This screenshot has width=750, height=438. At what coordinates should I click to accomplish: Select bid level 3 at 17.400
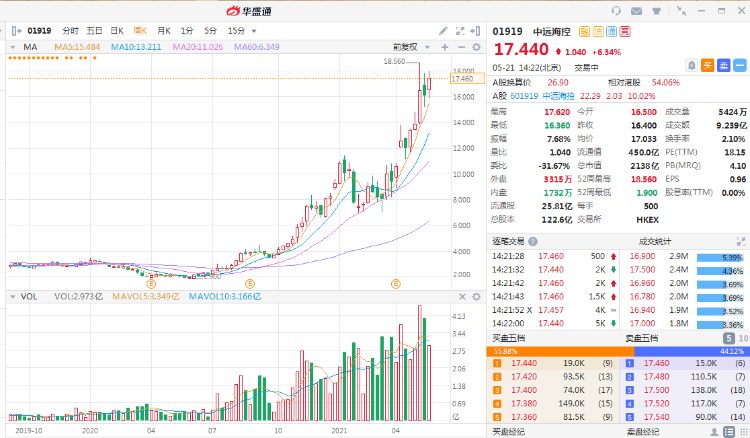pyautogui.click(x=553, y=390)
